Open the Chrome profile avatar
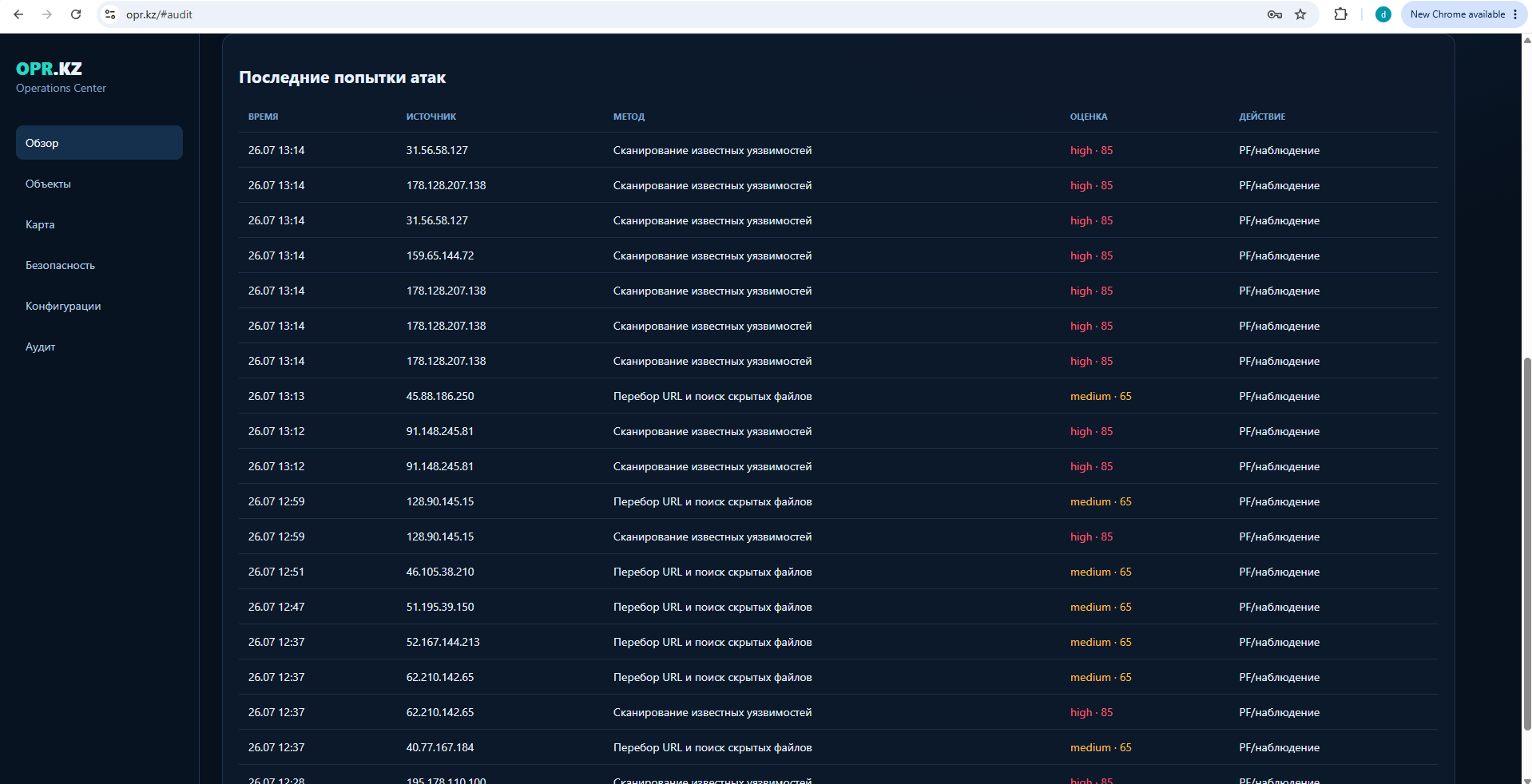Screen dimensions: 1532x784 pyautogui.click(x=1383, y=14)
